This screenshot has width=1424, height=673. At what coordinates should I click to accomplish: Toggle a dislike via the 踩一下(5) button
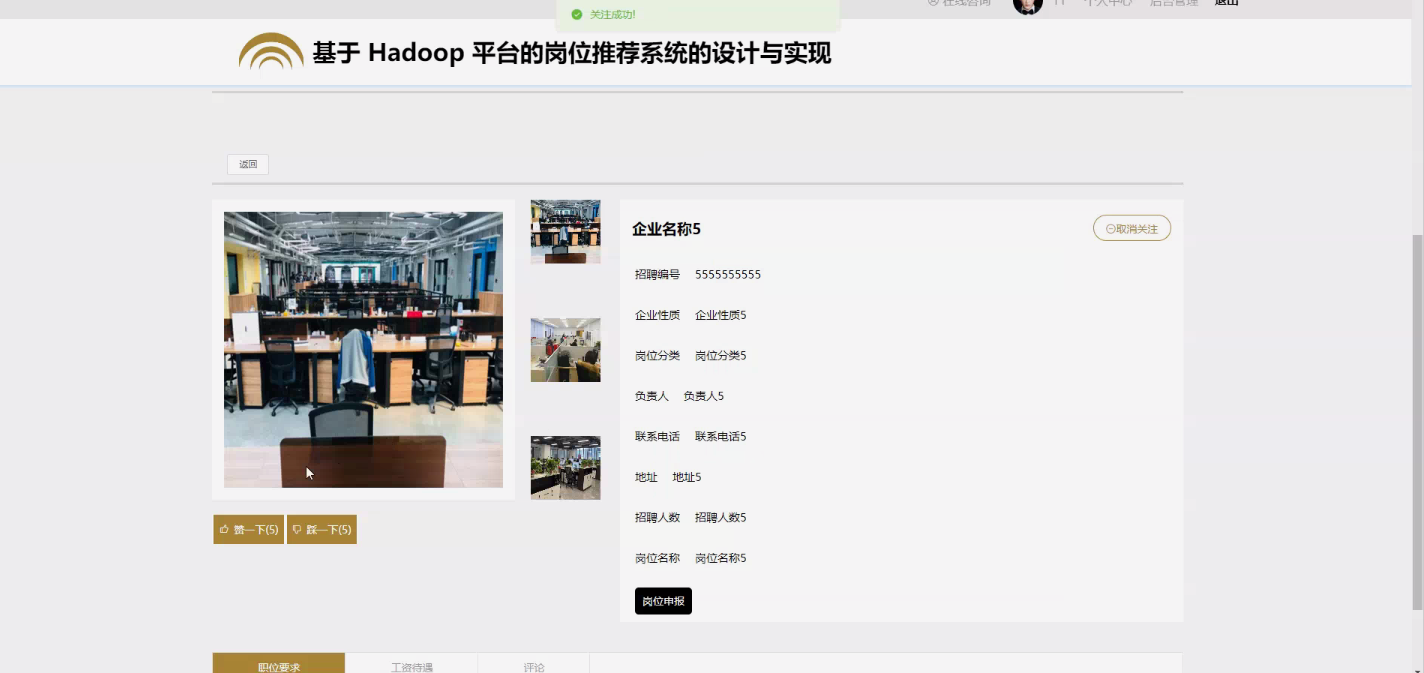point(322,529)
